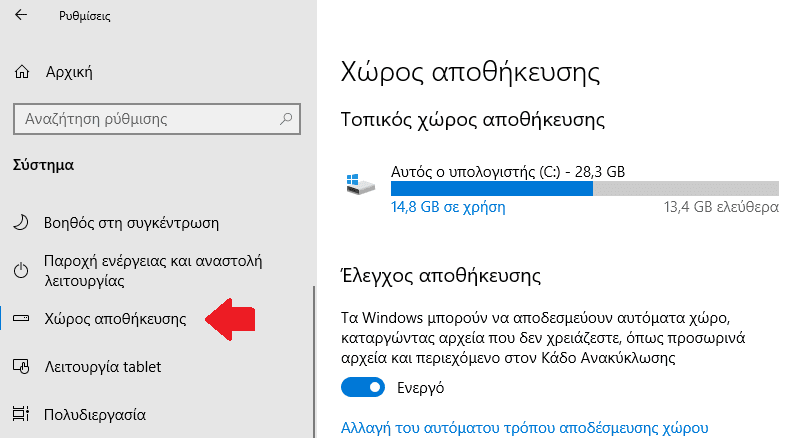Click the sidebar vertical scrollbar
The width and height of the screenshot is (789, 438).
314,361
